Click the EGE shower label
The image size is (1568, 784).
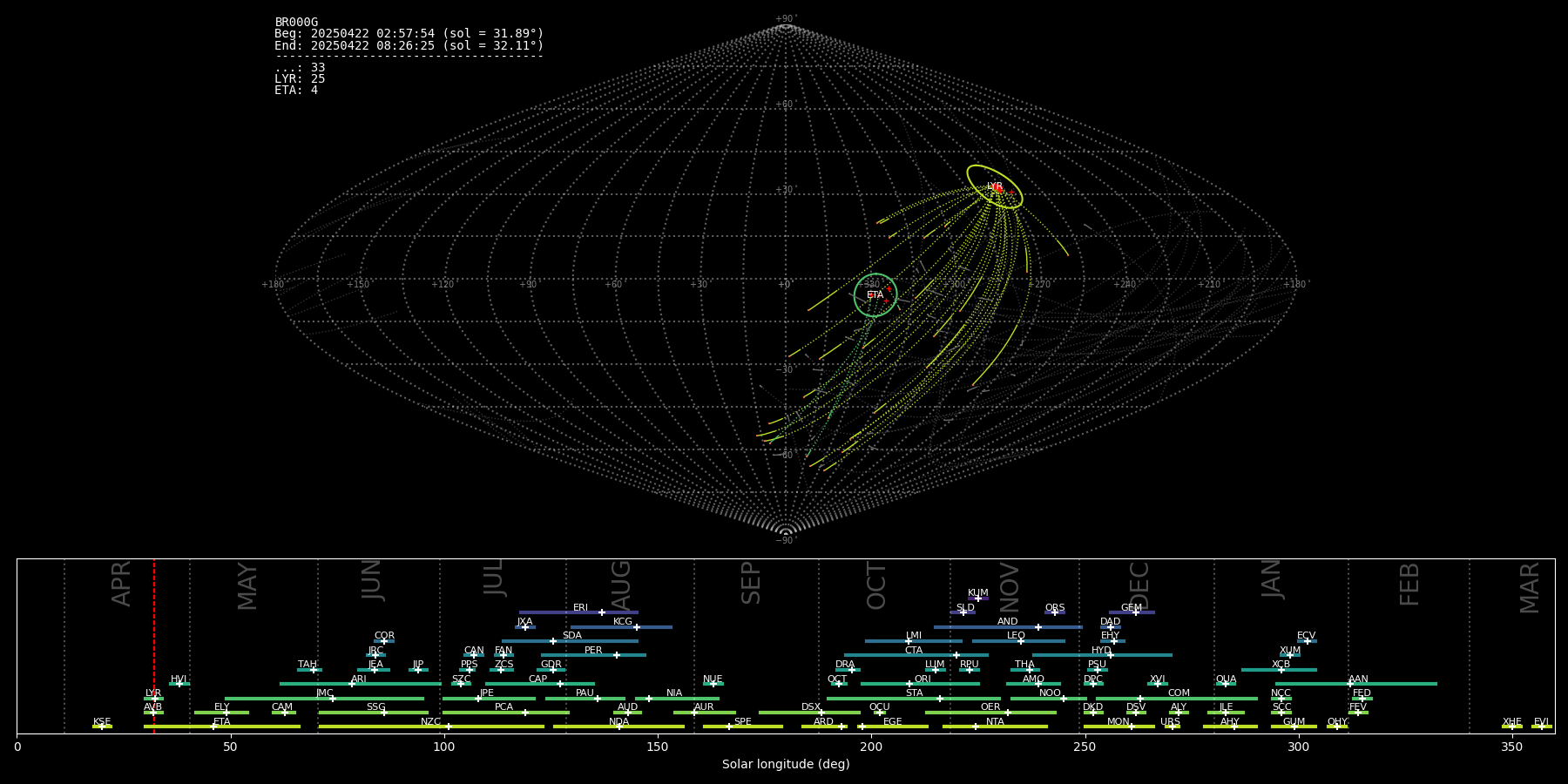click(893, 722)
